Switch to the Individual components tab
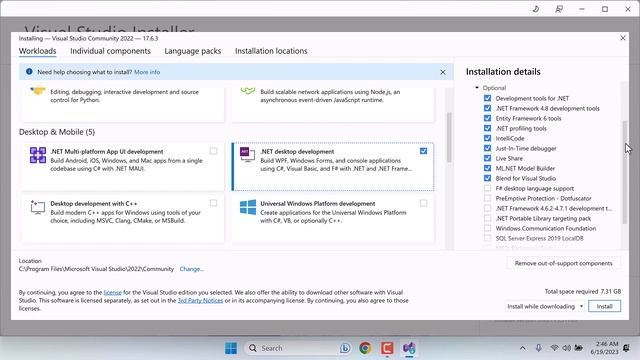 click(x=110, y=51)
